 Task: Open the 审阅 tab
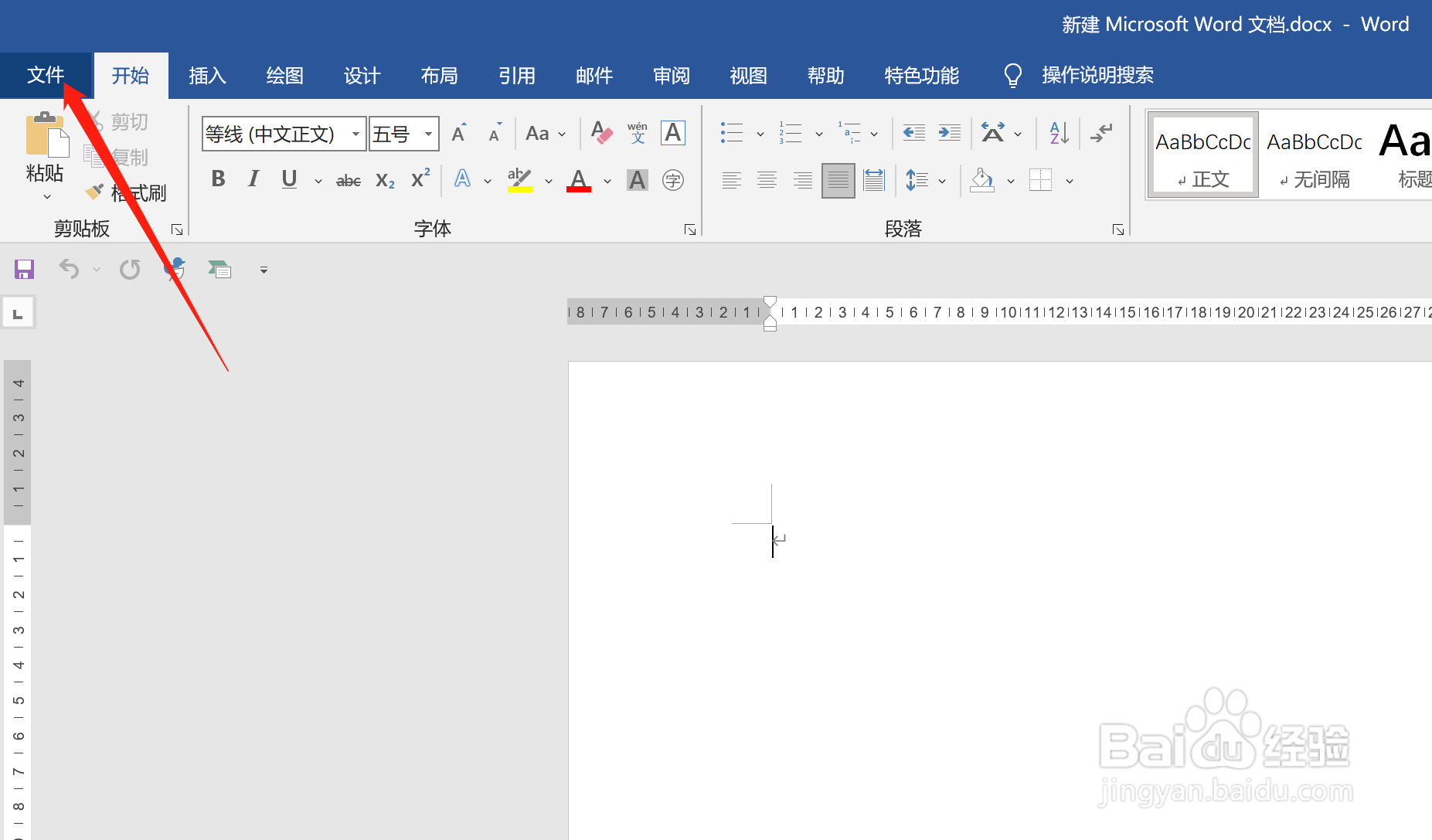(x=671, y=76)
